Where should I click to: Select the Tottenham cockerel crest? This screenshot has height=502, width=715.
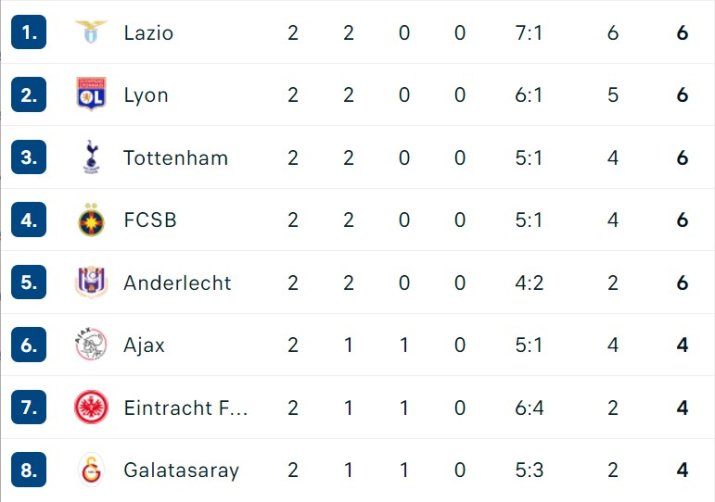coord(91,157)
